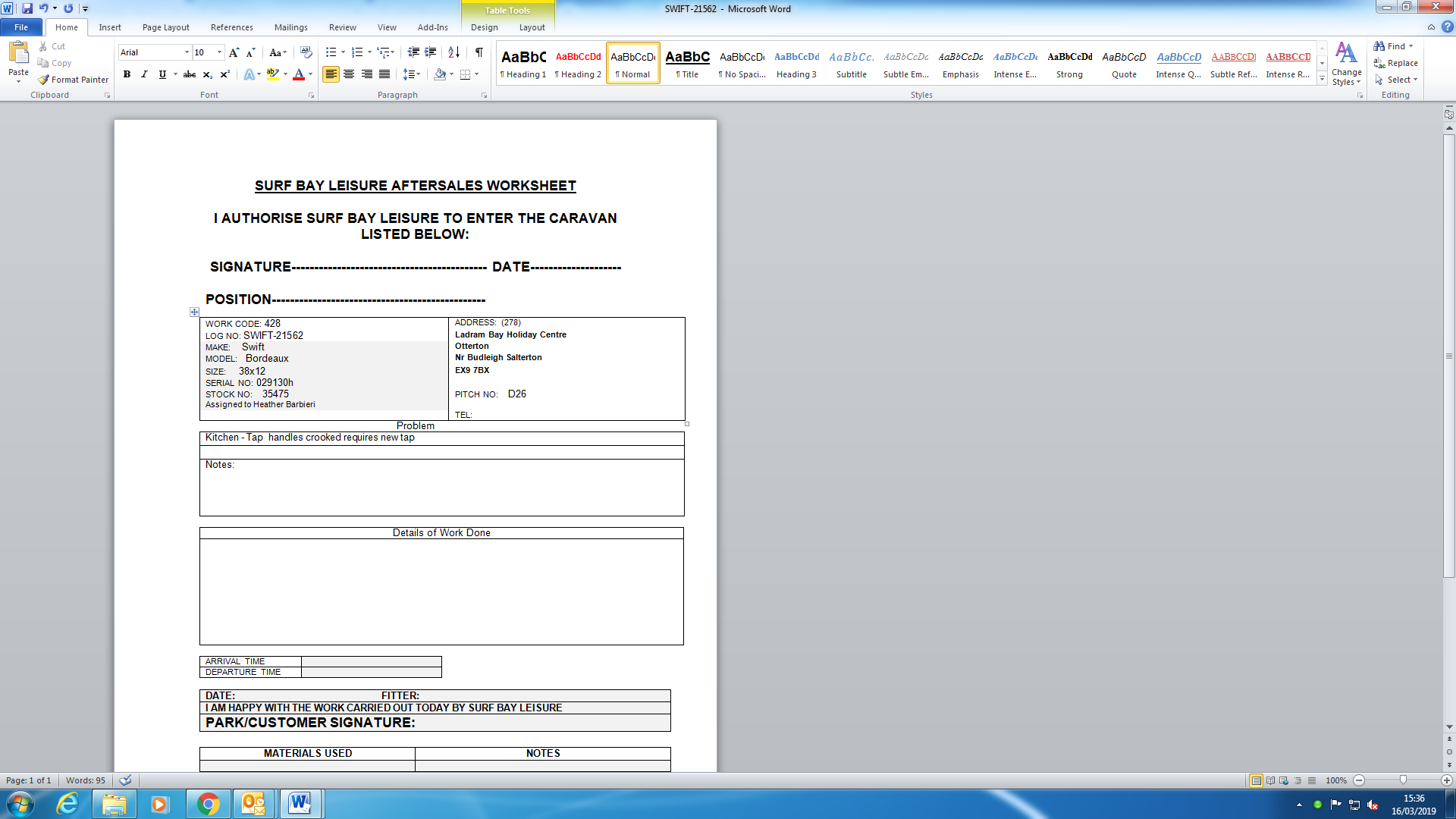The height and width of the screenshot is (819, 1456).
Task: Toggle bold formatting
Action: [127, 74]
